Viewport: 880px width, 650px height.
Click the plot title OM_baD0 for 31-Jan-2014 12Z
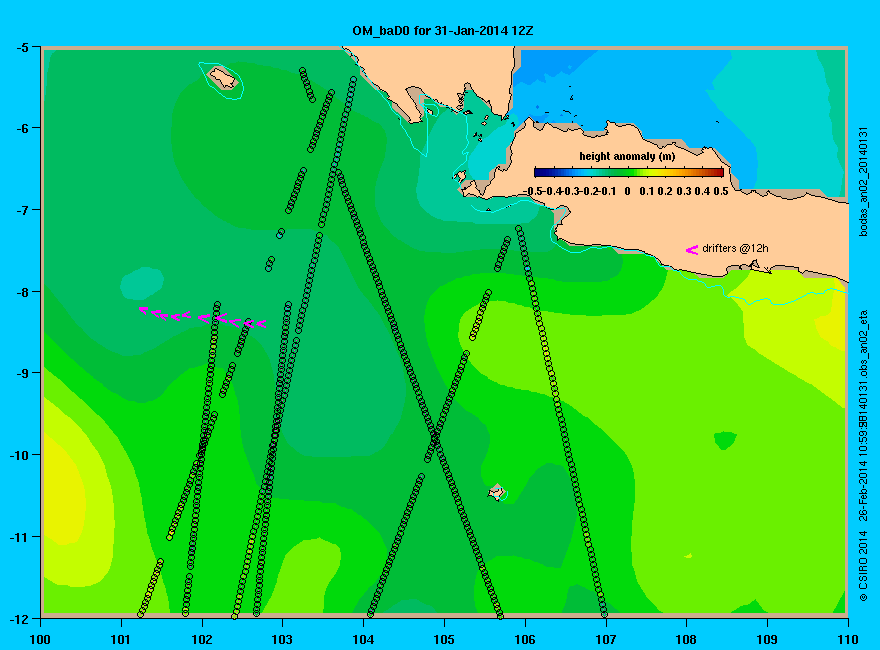[x=442, y=30]
